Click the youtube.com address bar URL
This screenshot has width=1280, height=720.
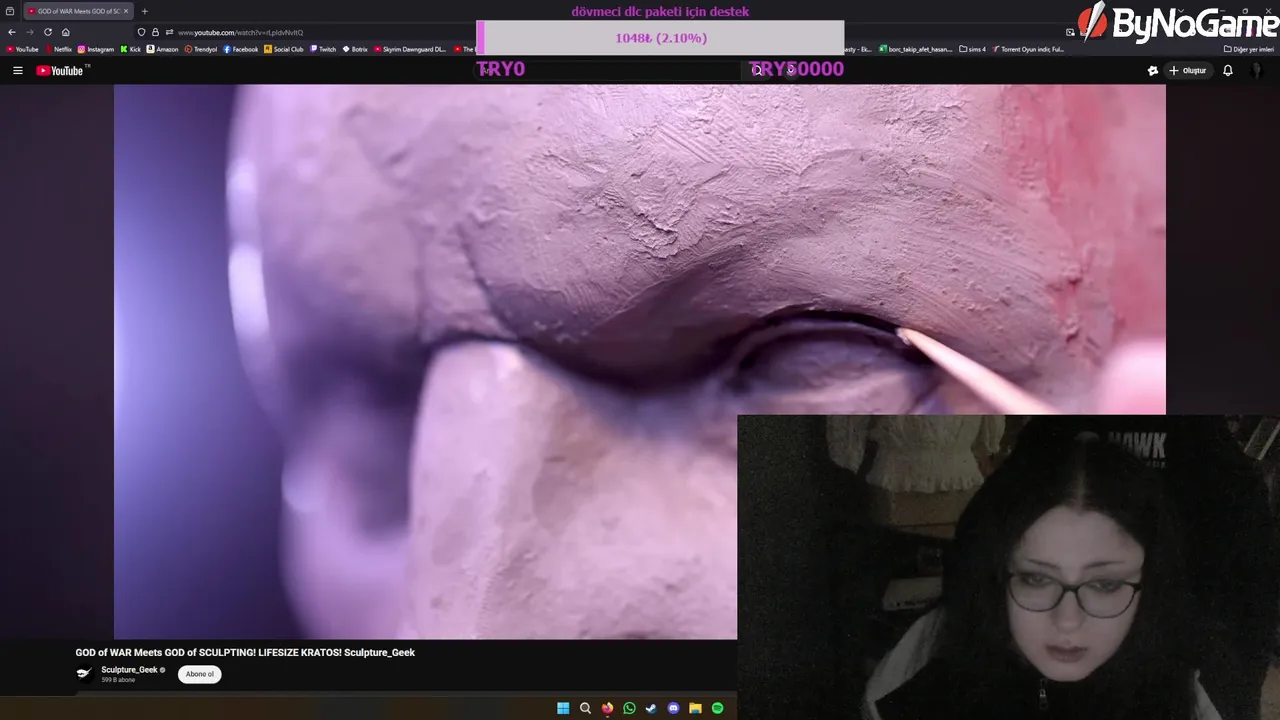(x=240, y=32)
